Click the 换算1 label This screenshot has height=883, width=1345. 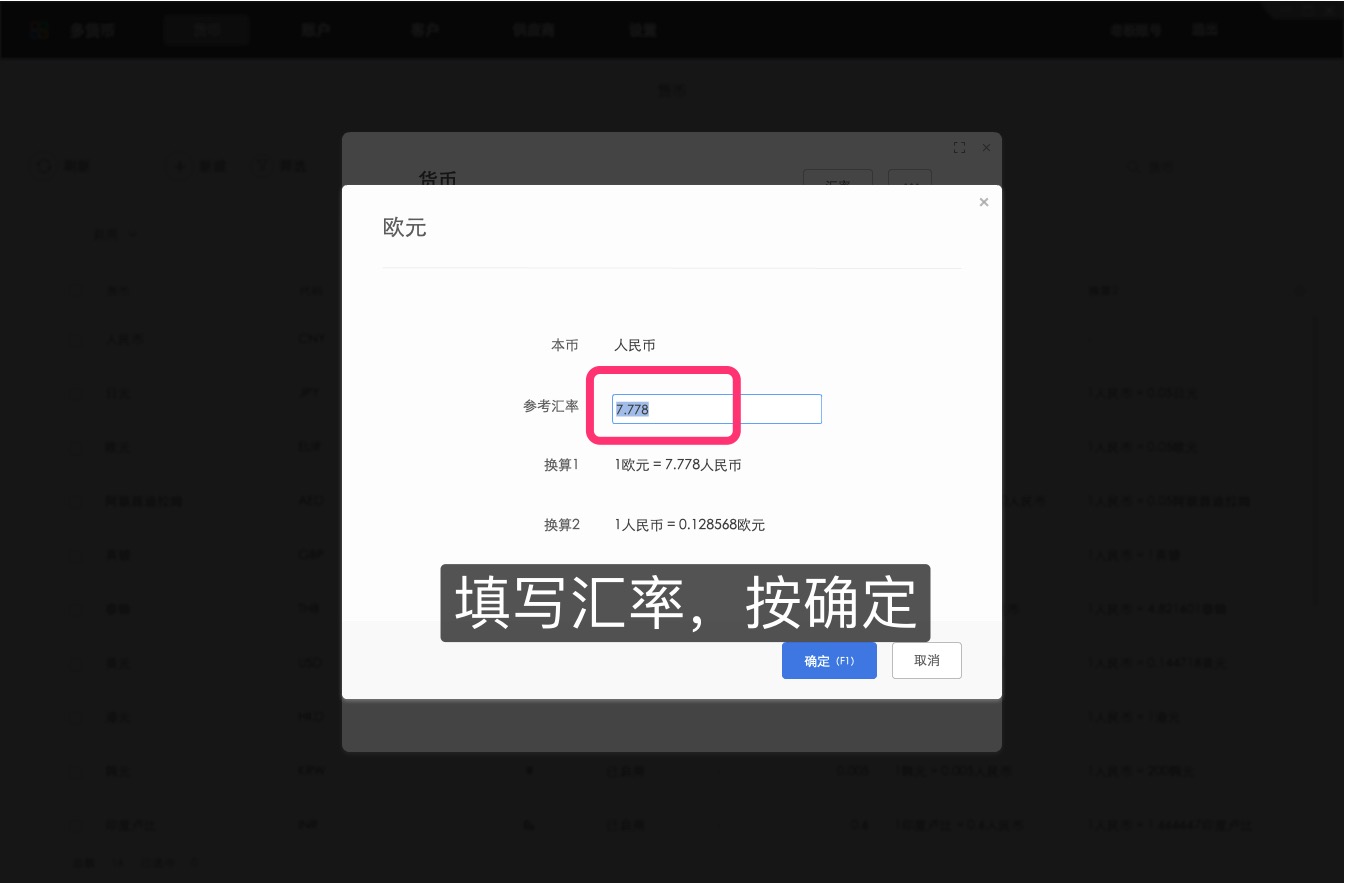point(562,465)
